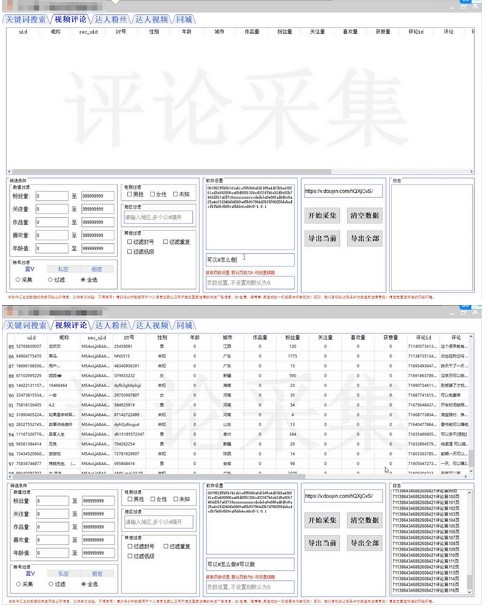Image resolution: width=488 pixels, height=611 pixels.
Task: Open 达人视频 tab in lower window
Action: [152, 325]
